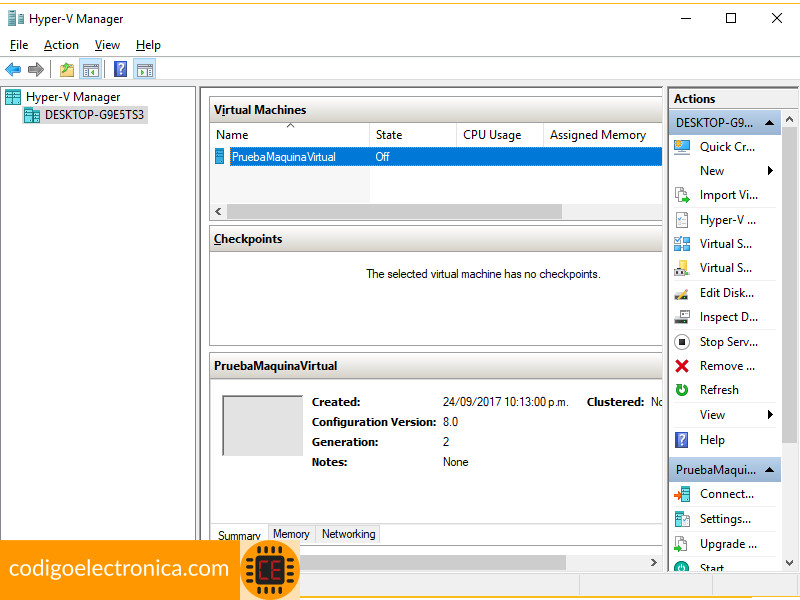Click the Edit Disk... action link
The width and height of the screenshot is (800, 600).
tap(727, 293)
